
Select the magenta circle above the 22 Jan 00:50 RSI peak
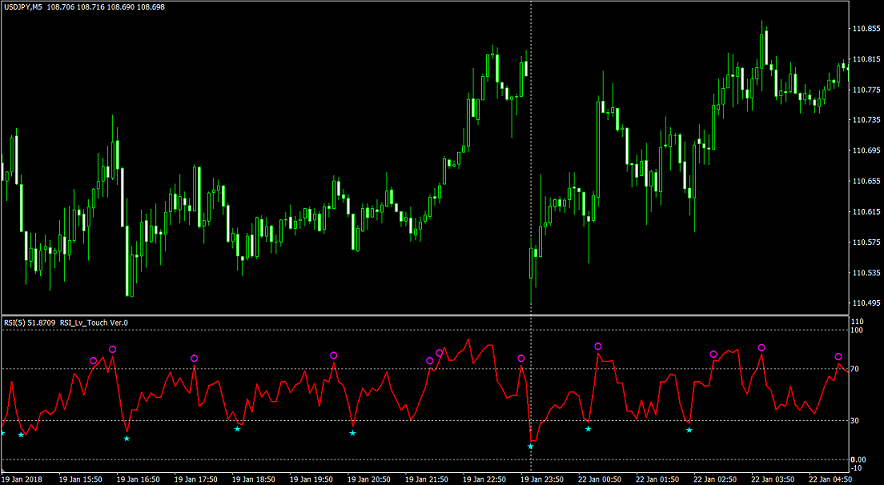click(598, 346)
